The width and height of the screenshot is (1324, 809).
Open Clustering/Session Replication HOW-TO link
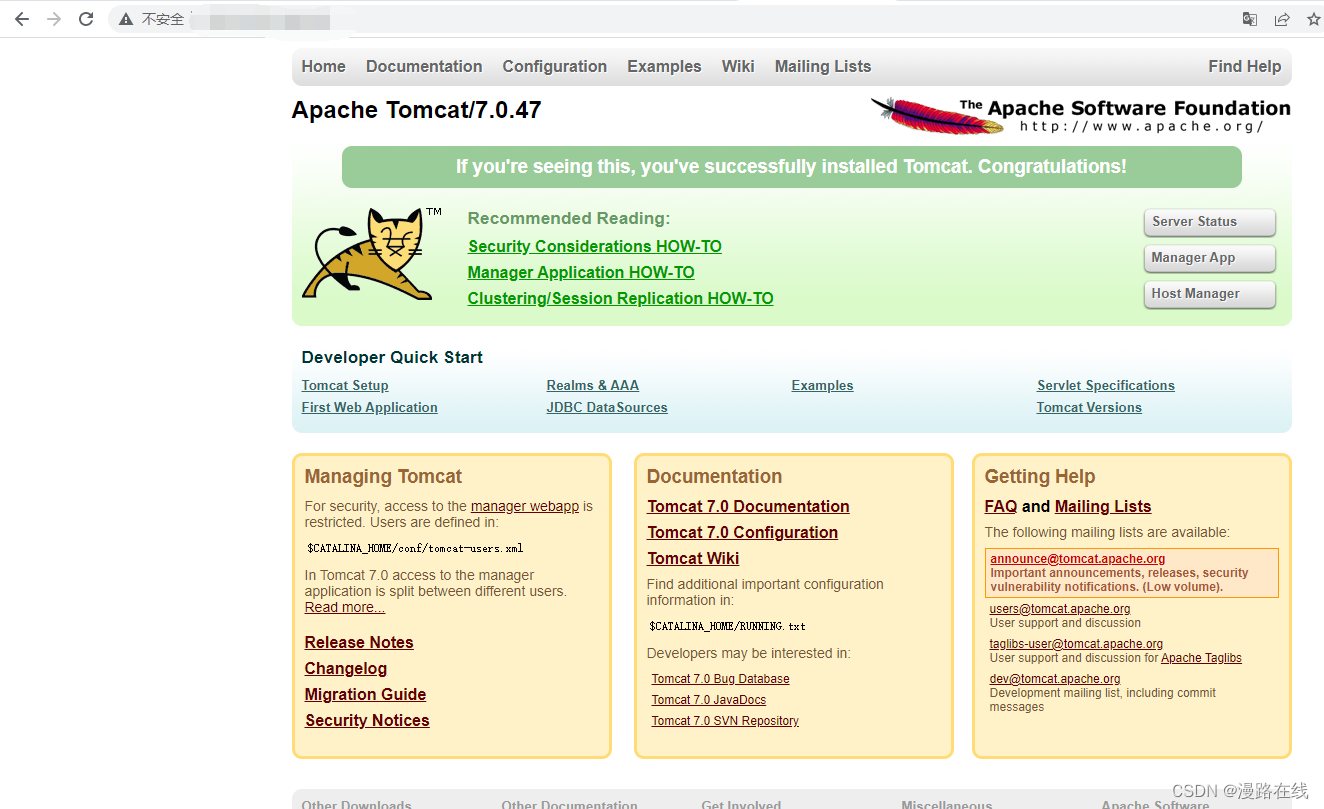point(621,298)
